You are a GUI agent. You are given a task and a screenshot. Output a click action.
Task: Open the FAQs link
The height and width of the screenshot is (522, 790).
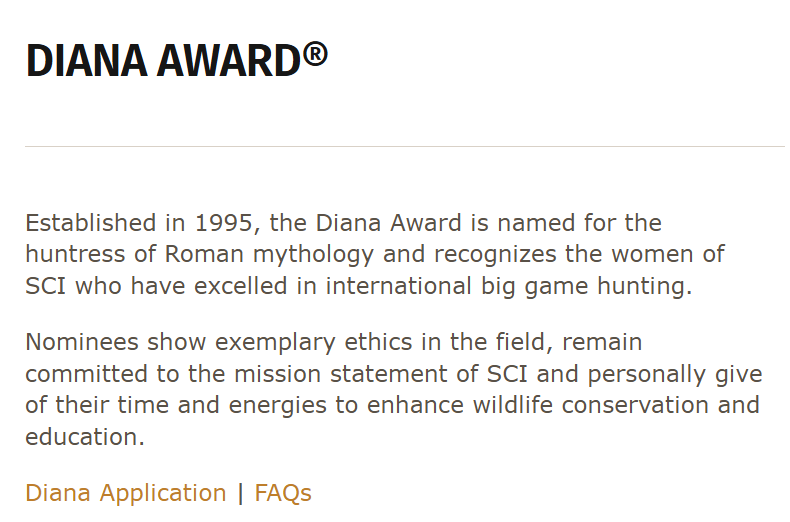(283, 493)
